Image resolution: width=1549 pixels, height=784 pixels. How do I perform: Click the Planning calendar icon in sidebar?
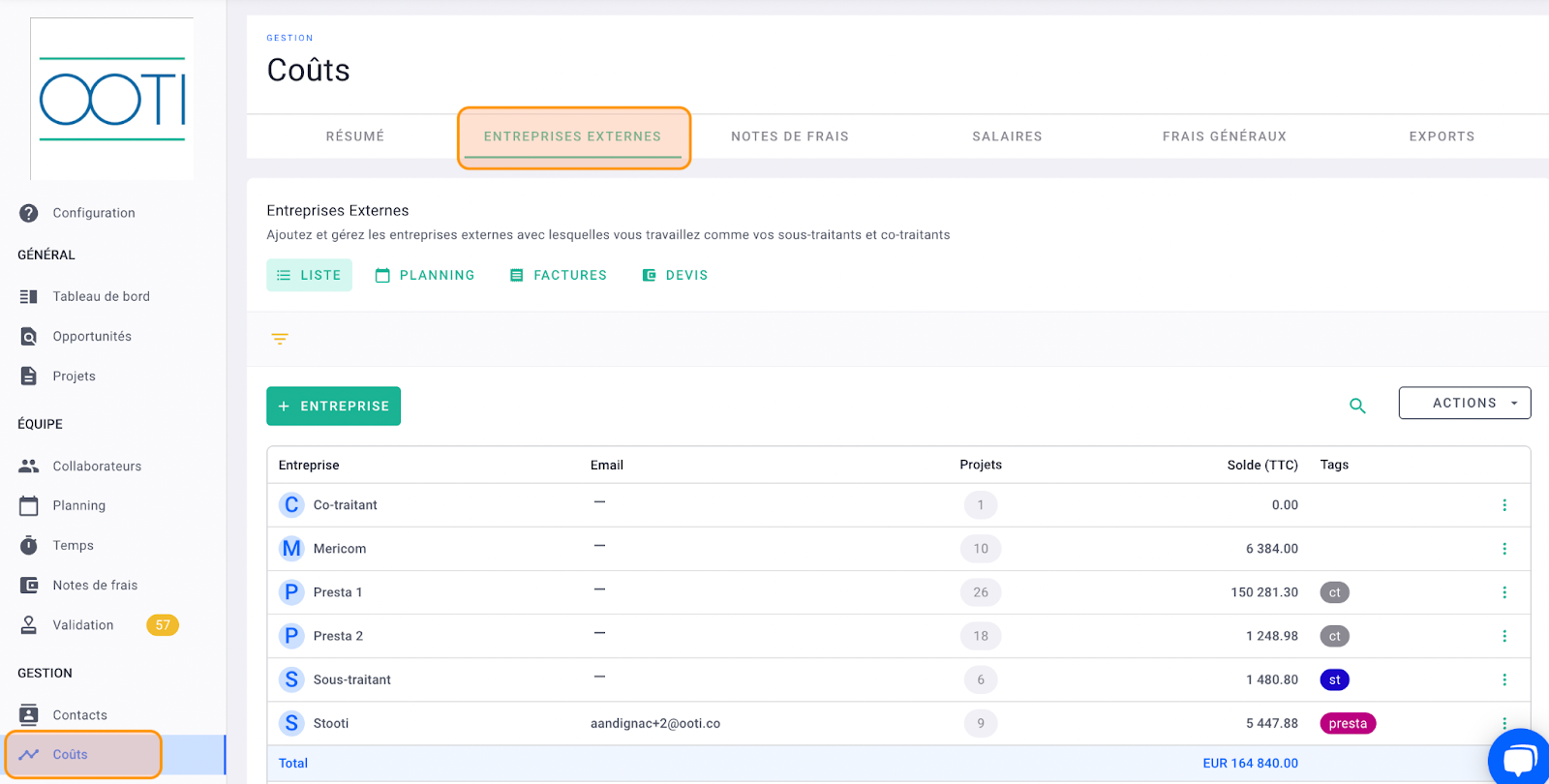29,505
